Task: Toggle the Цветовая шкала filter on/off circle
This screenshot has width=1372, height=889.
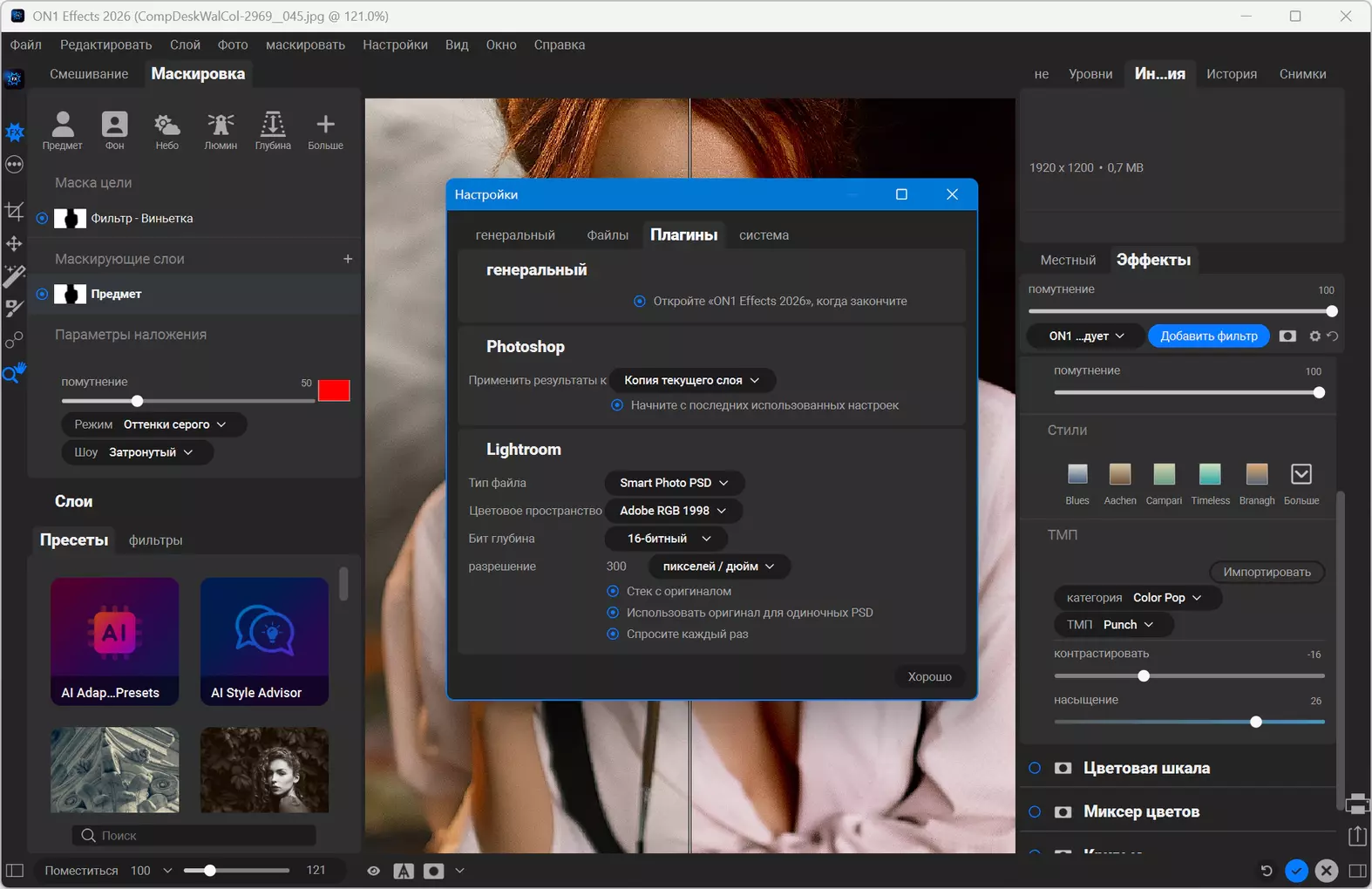Action: [1035, 768]
